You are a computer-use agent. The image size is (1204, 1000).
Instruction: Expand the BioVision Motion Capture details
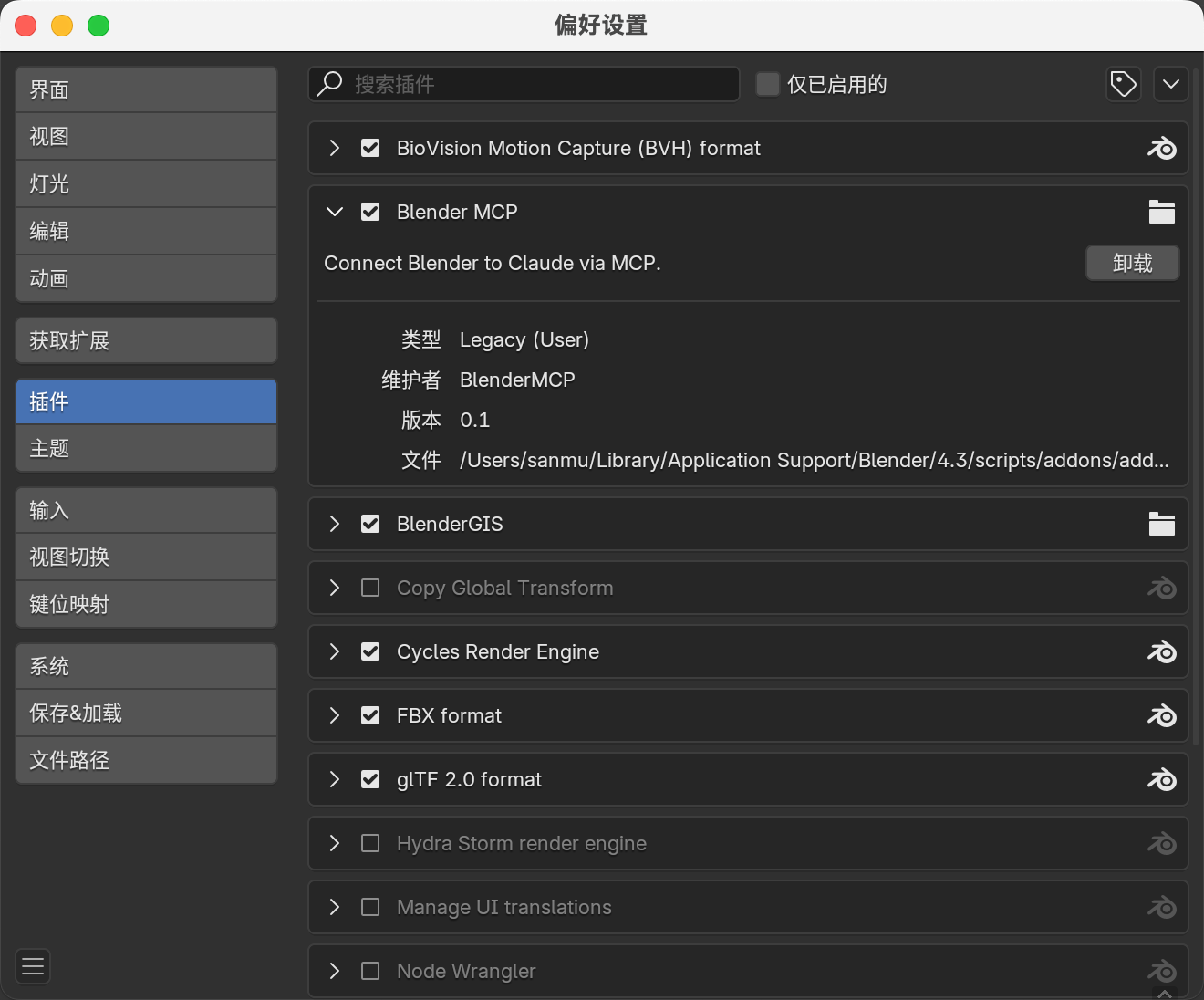[x=335, y=148]
